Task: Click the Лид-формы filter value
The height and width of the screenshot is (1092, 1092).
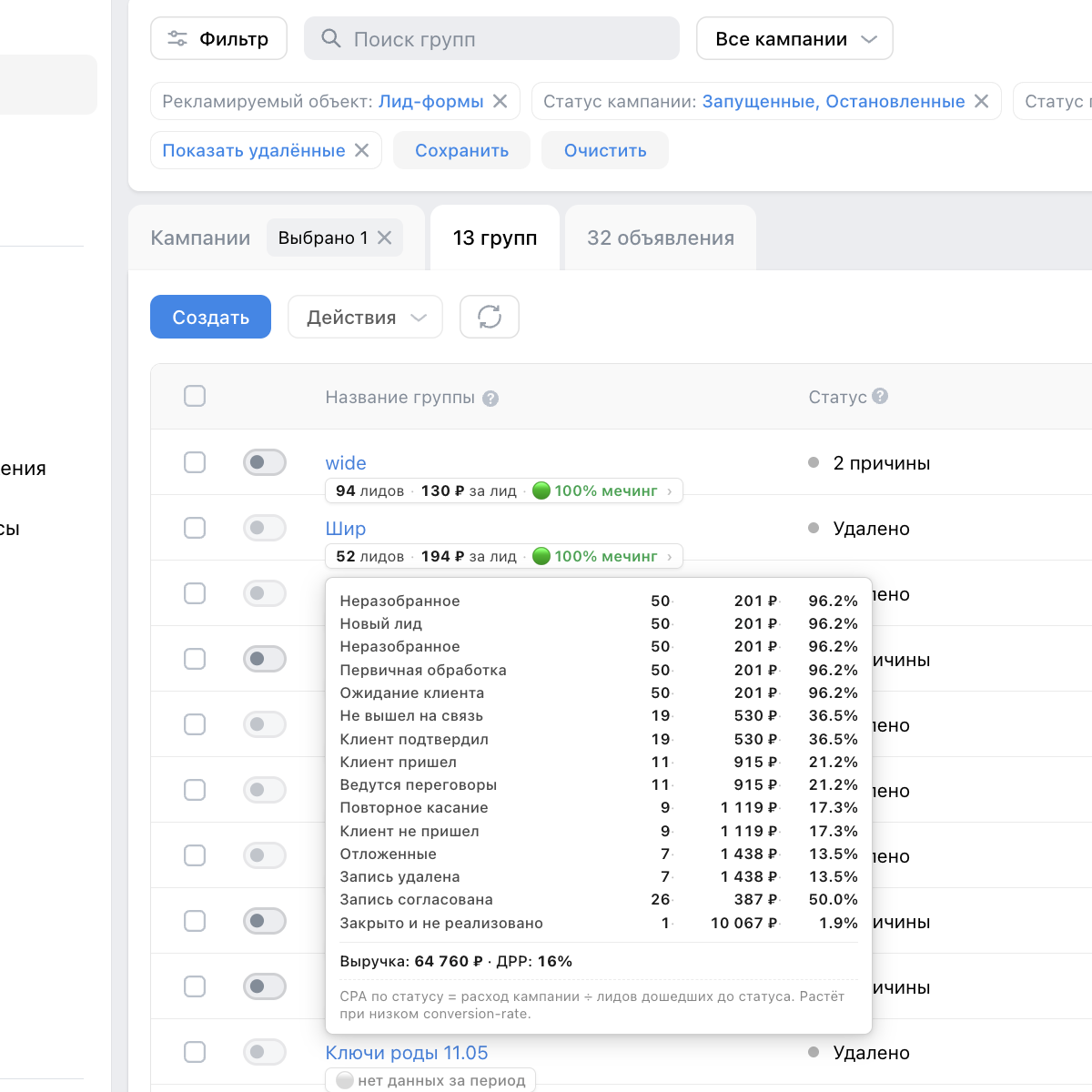Action: point(431,101)
